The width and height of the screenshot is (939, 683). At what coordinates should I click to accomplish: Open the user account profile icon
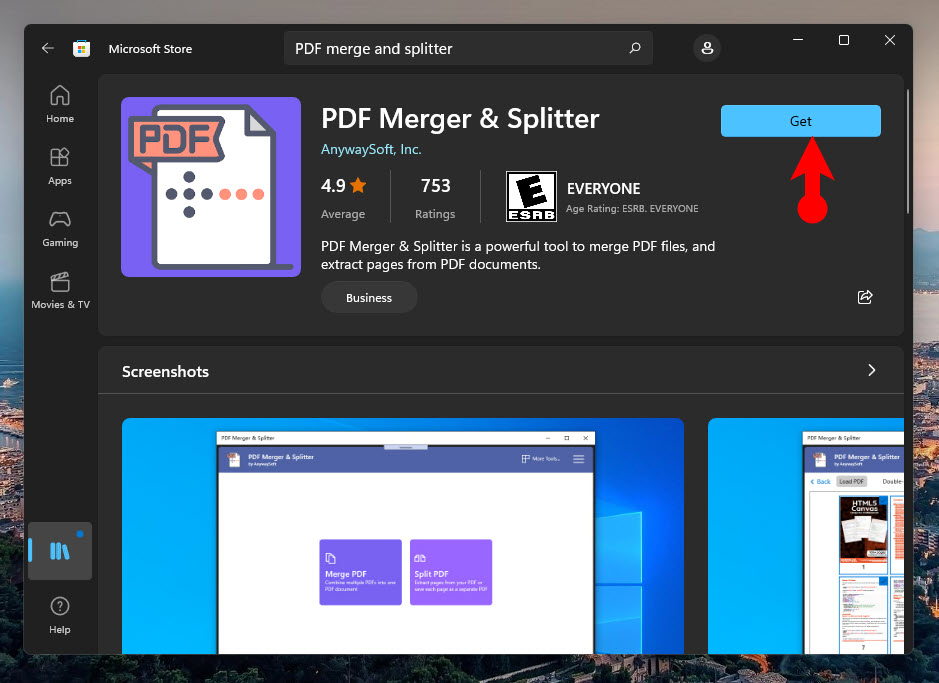[707, 48]
